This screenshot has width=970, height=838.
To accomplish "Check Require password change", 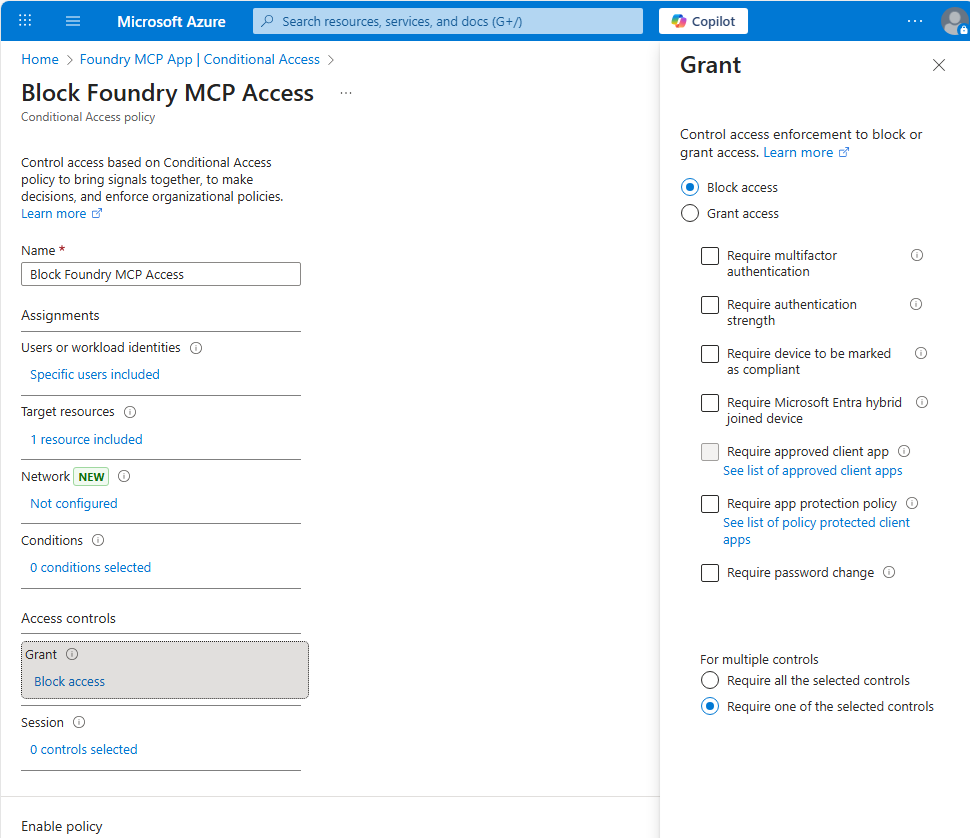I will click(709, 572).
